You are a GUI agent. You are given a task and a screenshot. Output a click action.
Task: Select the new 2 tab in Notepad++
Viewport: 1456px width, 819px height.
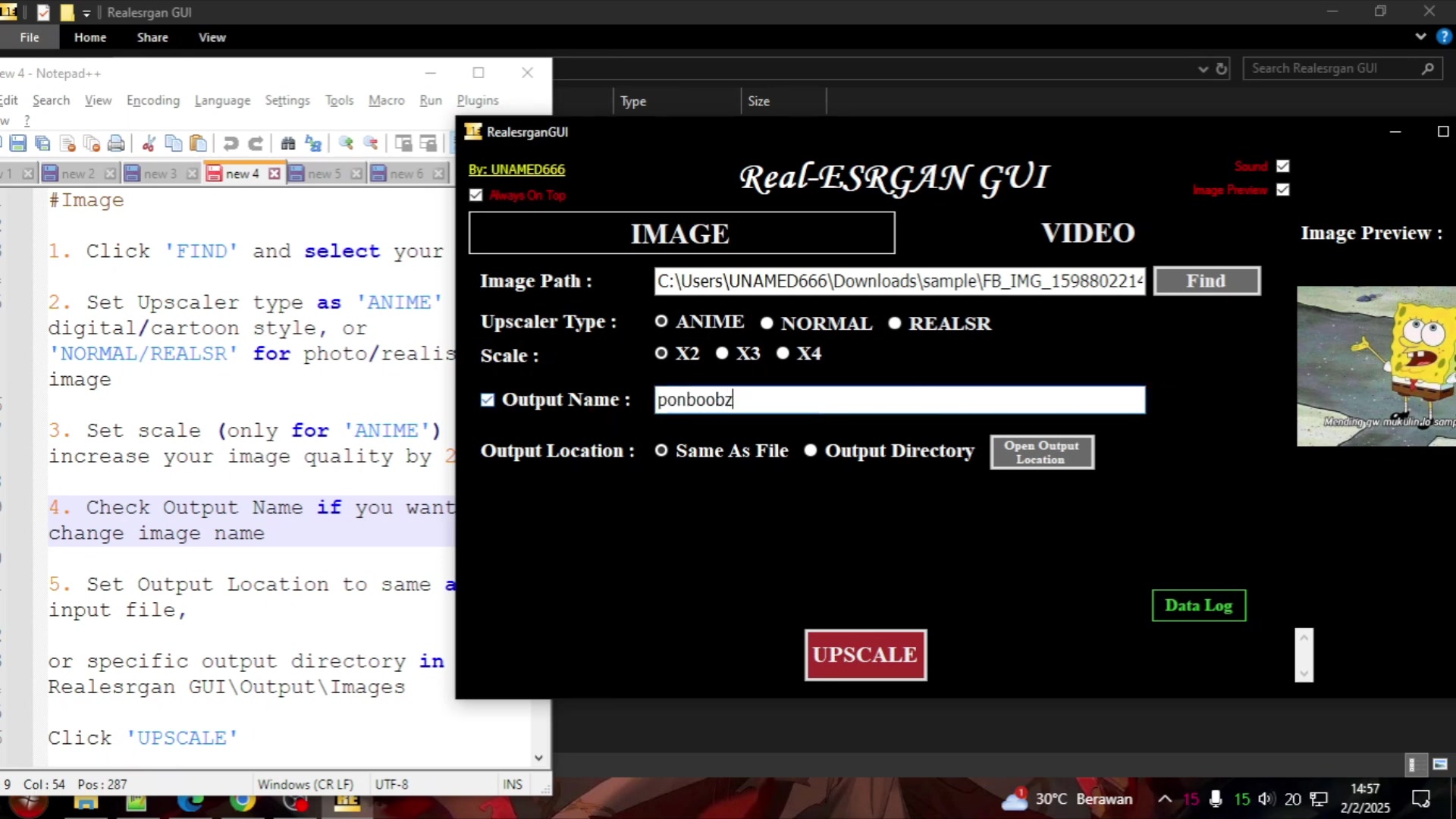coord(77,173)
